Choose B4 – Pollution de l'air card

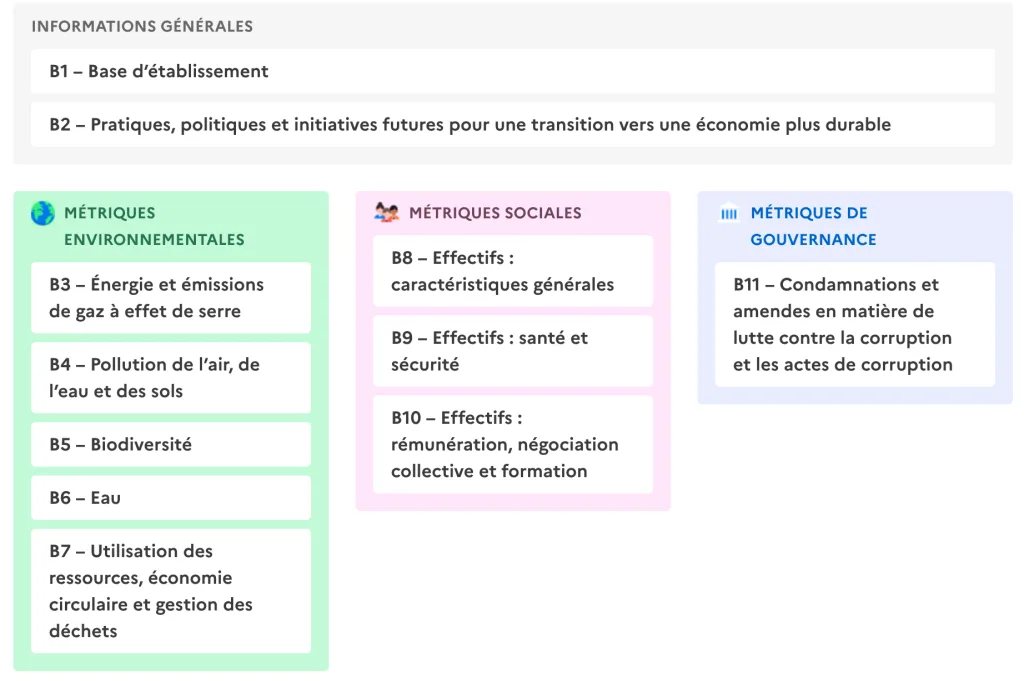(171, 377)
